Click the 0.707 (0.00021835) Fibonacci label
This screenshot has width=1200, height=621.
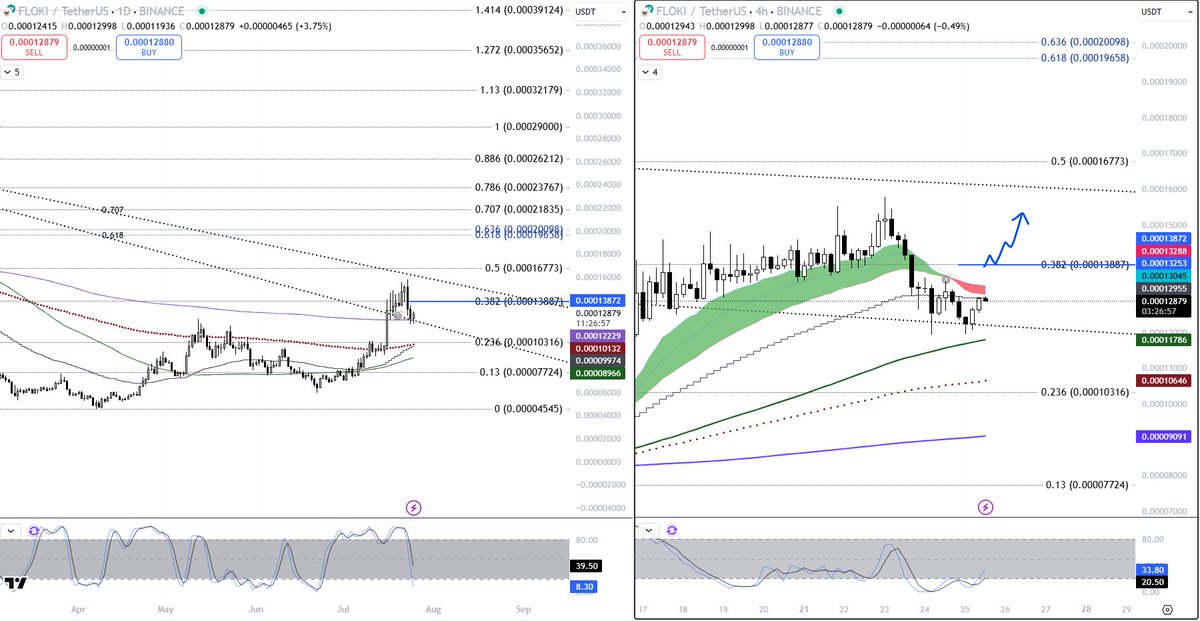[x=518, y=209]
